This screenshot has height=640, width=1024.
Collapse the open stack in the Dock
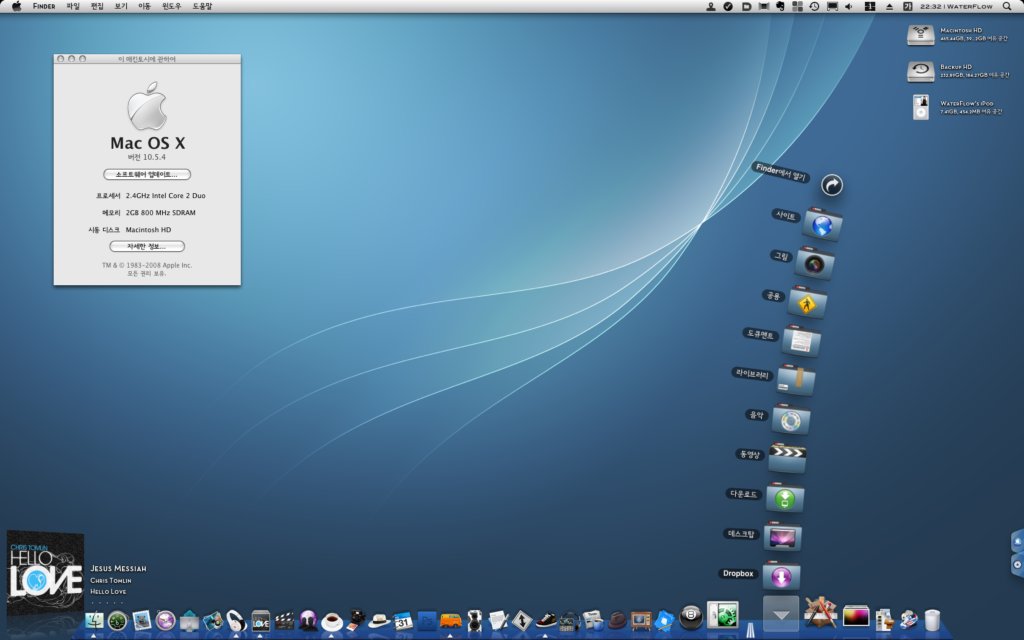coord(781,615)
